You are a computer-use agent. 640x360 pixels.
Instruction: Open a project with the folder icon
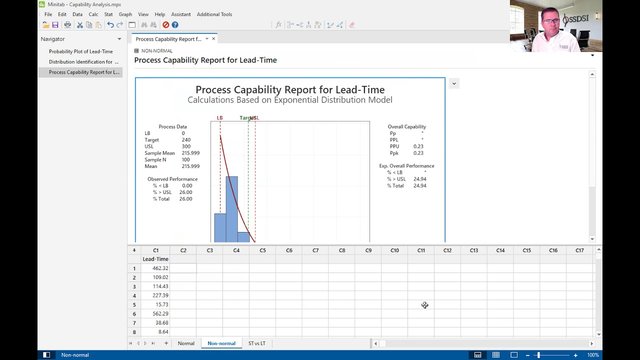point(46,25)
